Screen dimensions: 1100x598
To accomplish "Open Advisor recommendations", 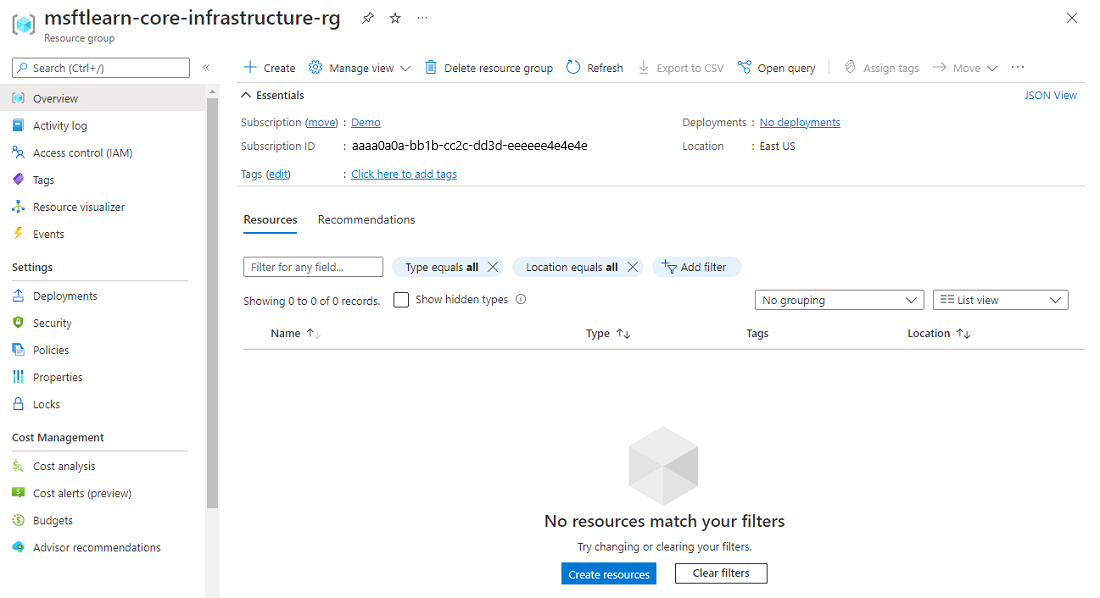I will pos(96,547).
